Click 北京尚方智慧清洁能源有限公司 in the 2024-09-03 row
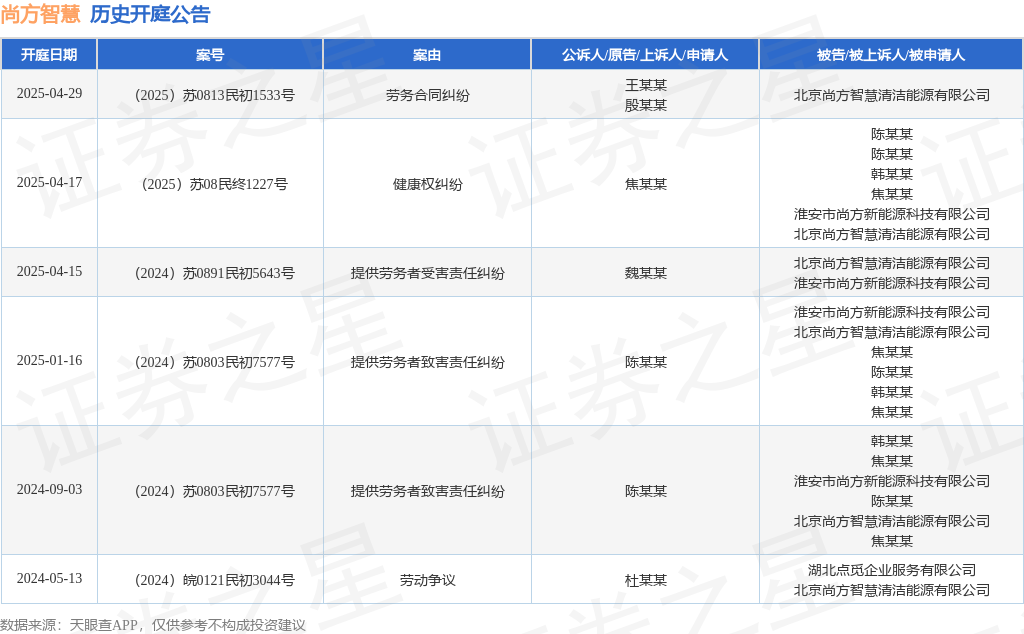Viewport: 1024px width, 634px height. click(891, 521)
